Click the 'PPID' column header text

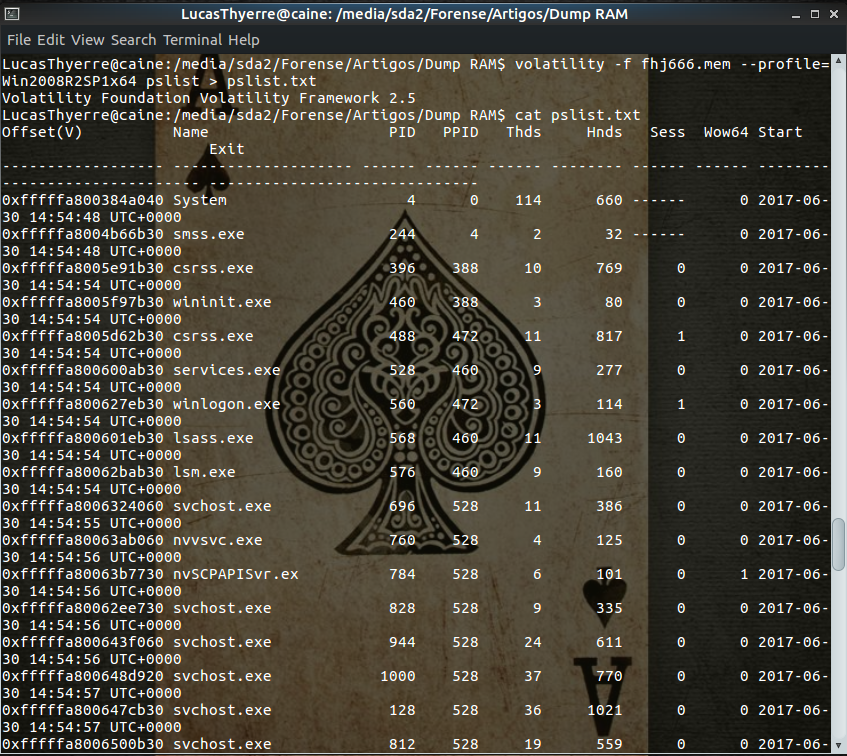pyautogui.click(x=461, y=132)
